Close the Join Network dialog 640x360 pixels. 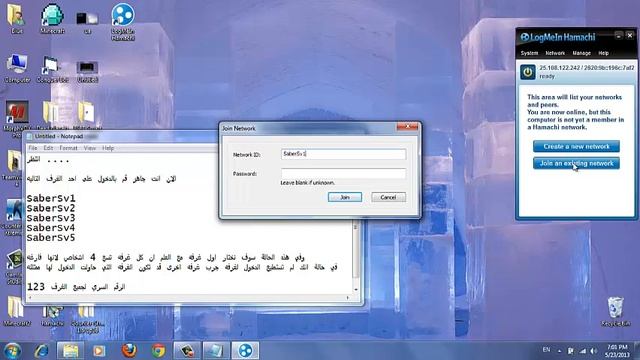[x=407, y=127]
